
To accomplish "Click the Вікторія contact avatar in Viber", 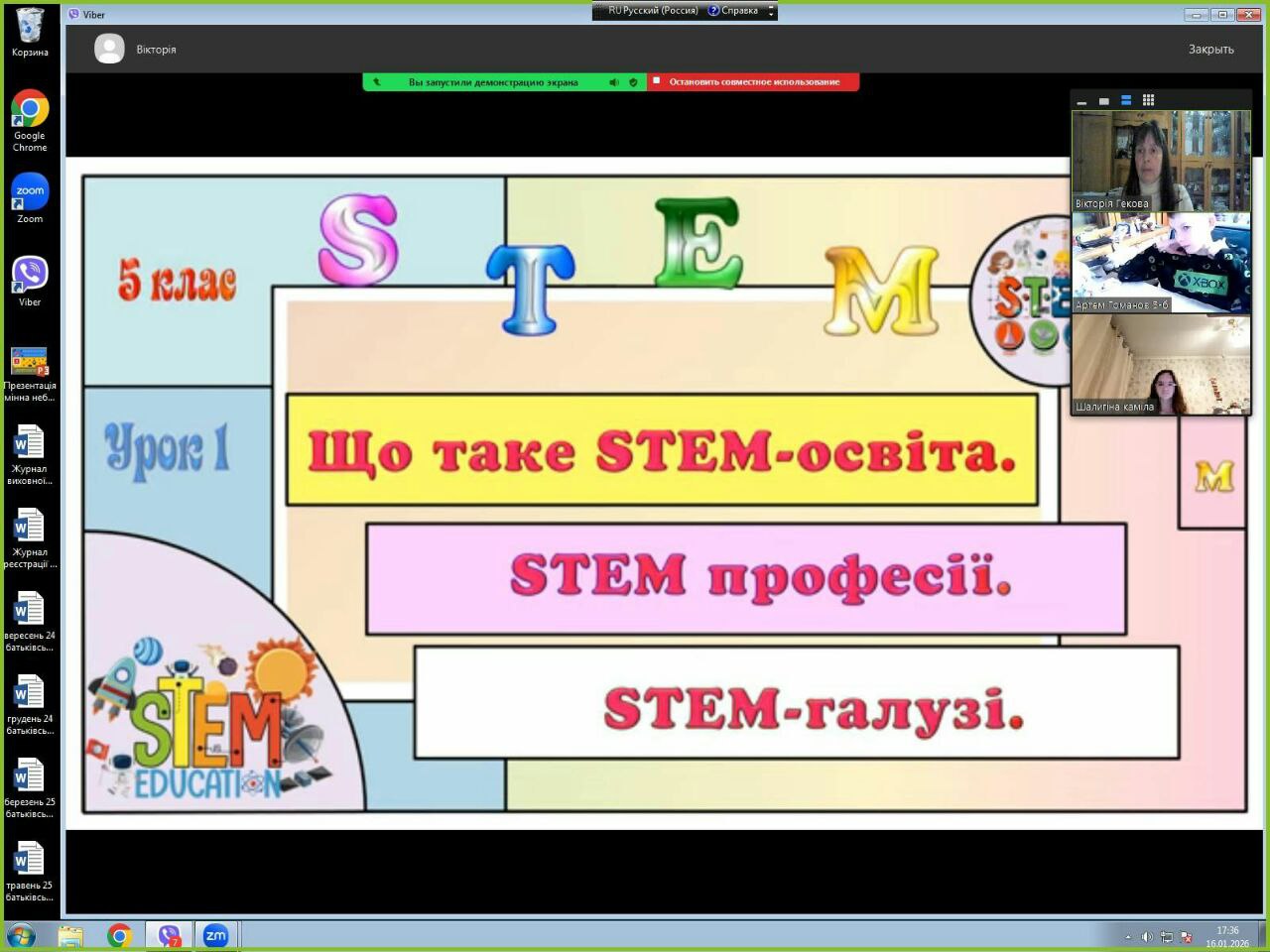I will [x=109, y=50].
